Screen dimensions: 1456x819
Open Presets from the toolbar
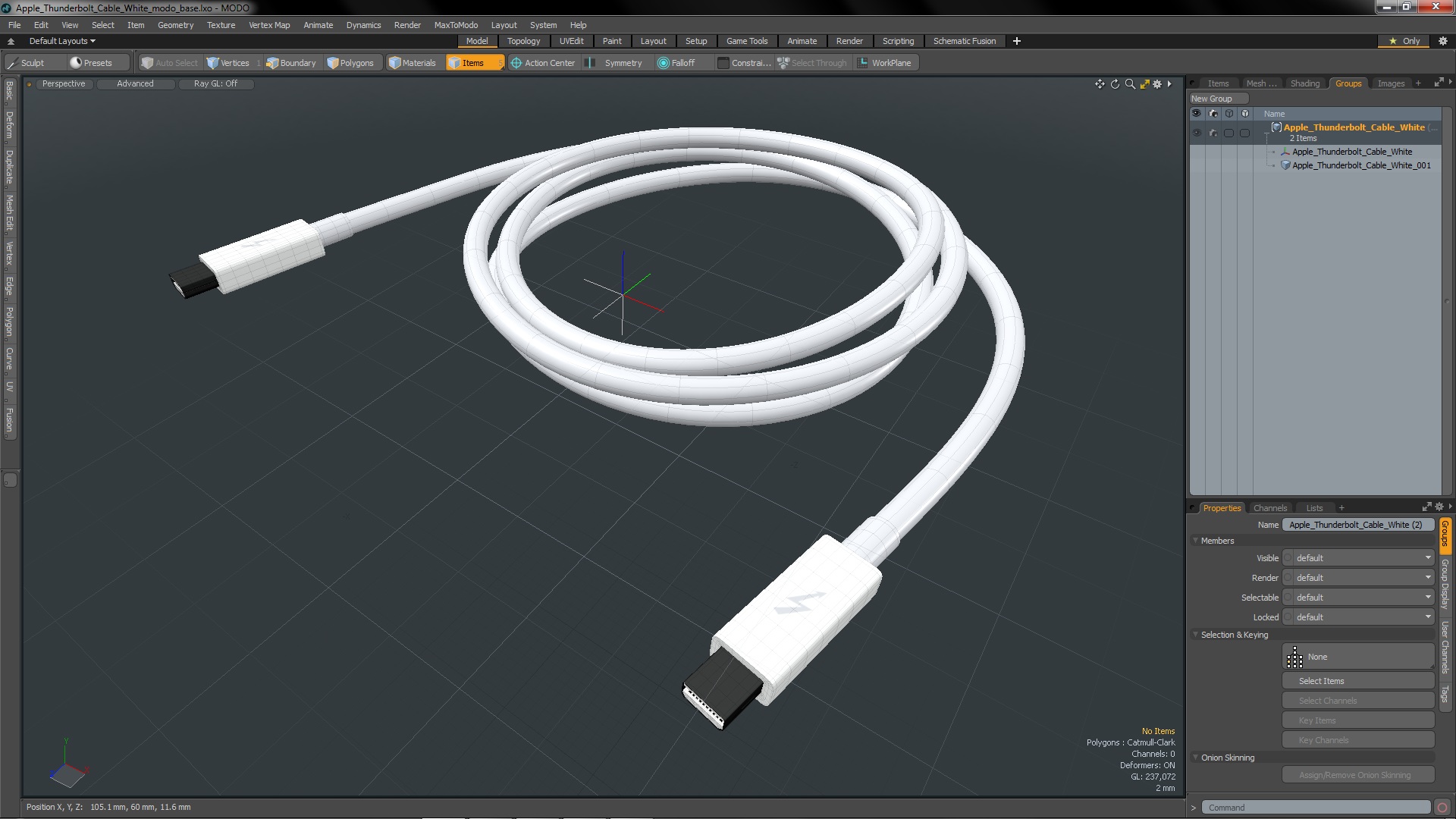click(x=98, y=63)
